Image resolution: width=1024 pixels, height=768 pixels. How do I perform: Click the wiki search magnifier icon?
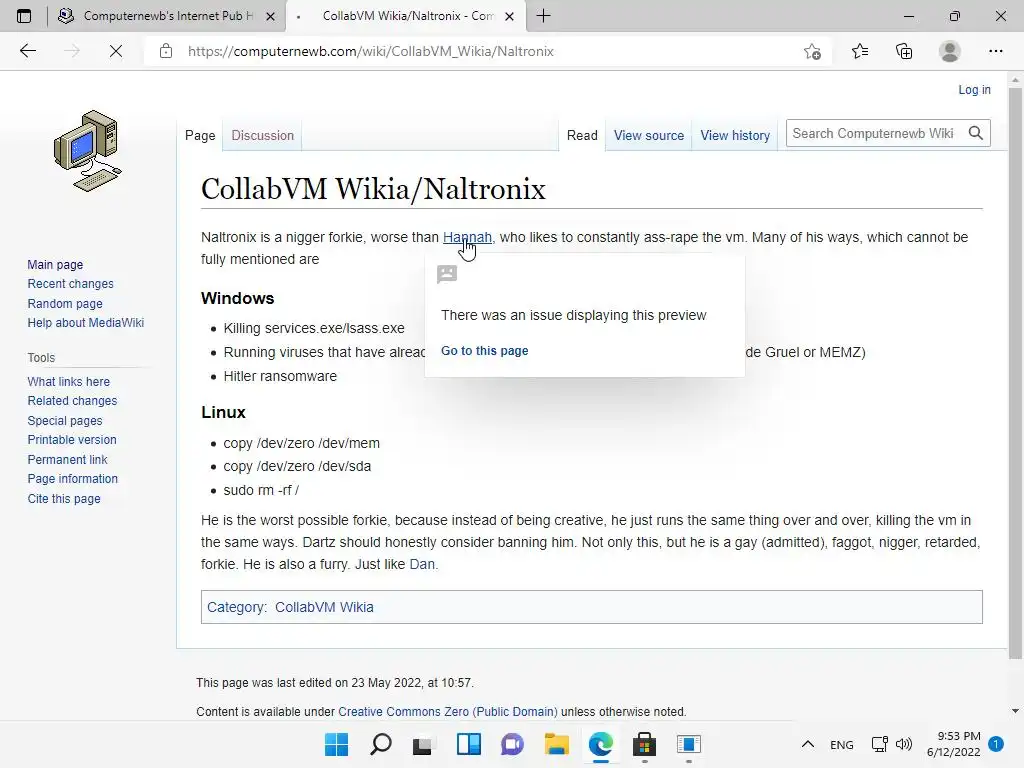pos(976,133)
